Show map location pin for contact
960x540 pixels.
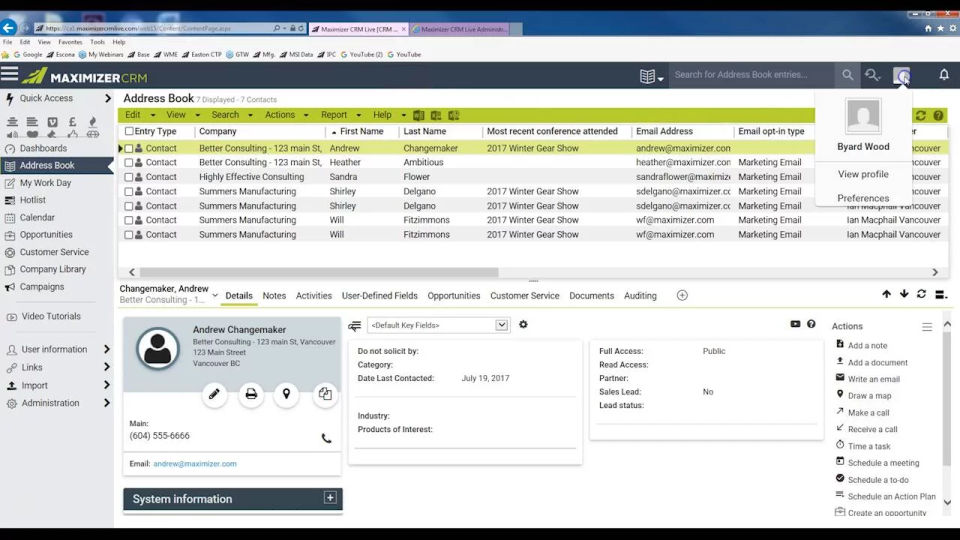[286, 394]
